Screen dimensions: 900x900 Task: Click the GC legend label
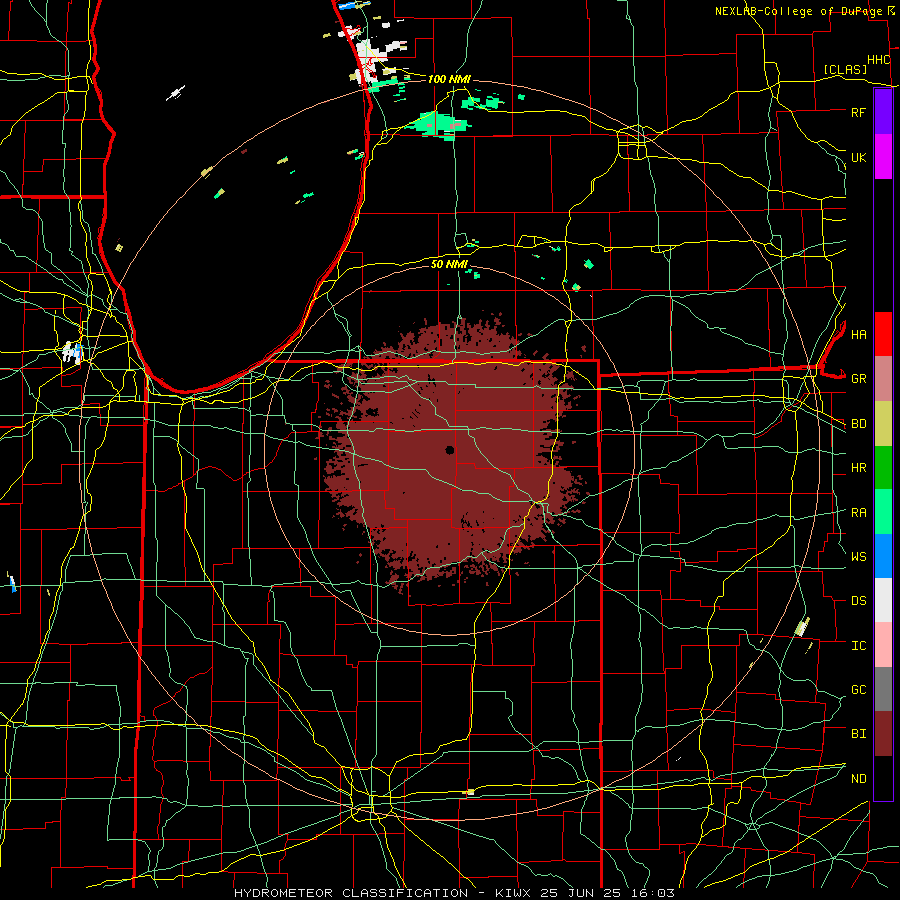pyautogui.click(x=858, y=689)
